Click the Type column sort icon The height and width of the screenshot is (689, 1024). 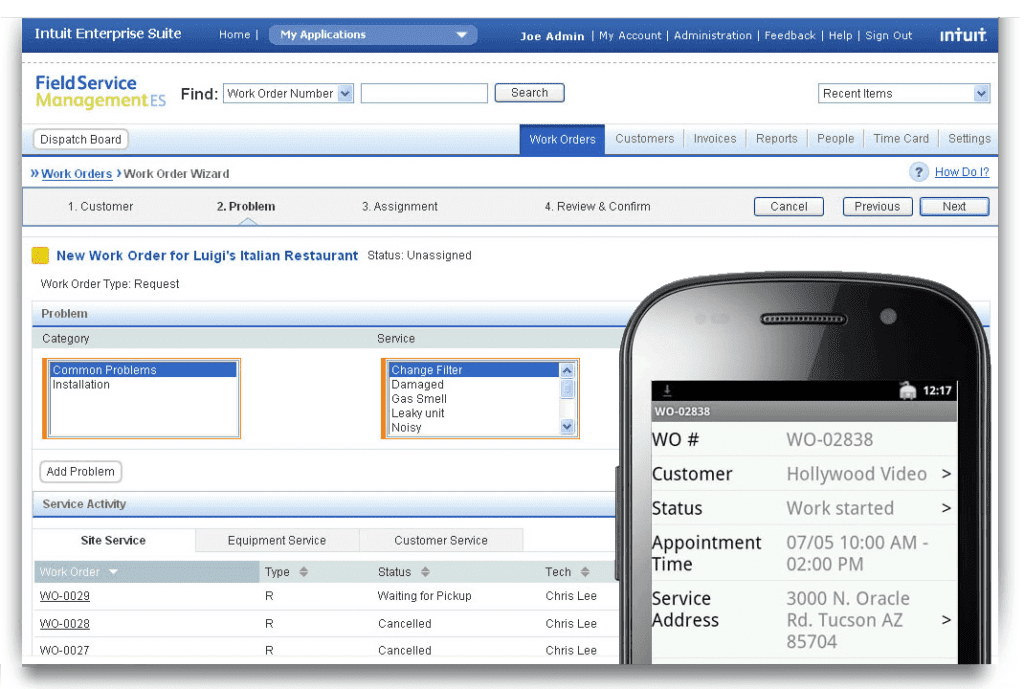click(303, 571)
